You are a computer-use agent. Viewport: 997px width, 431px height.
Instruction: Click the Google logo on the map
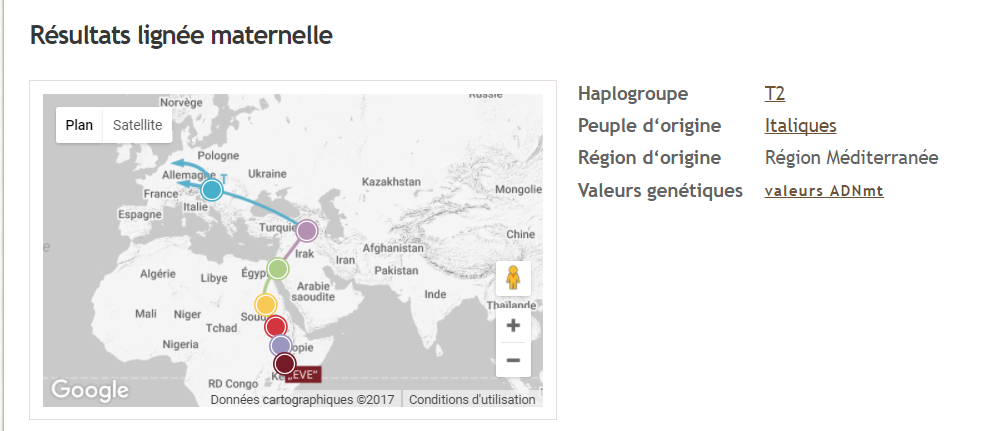[89, 390]
